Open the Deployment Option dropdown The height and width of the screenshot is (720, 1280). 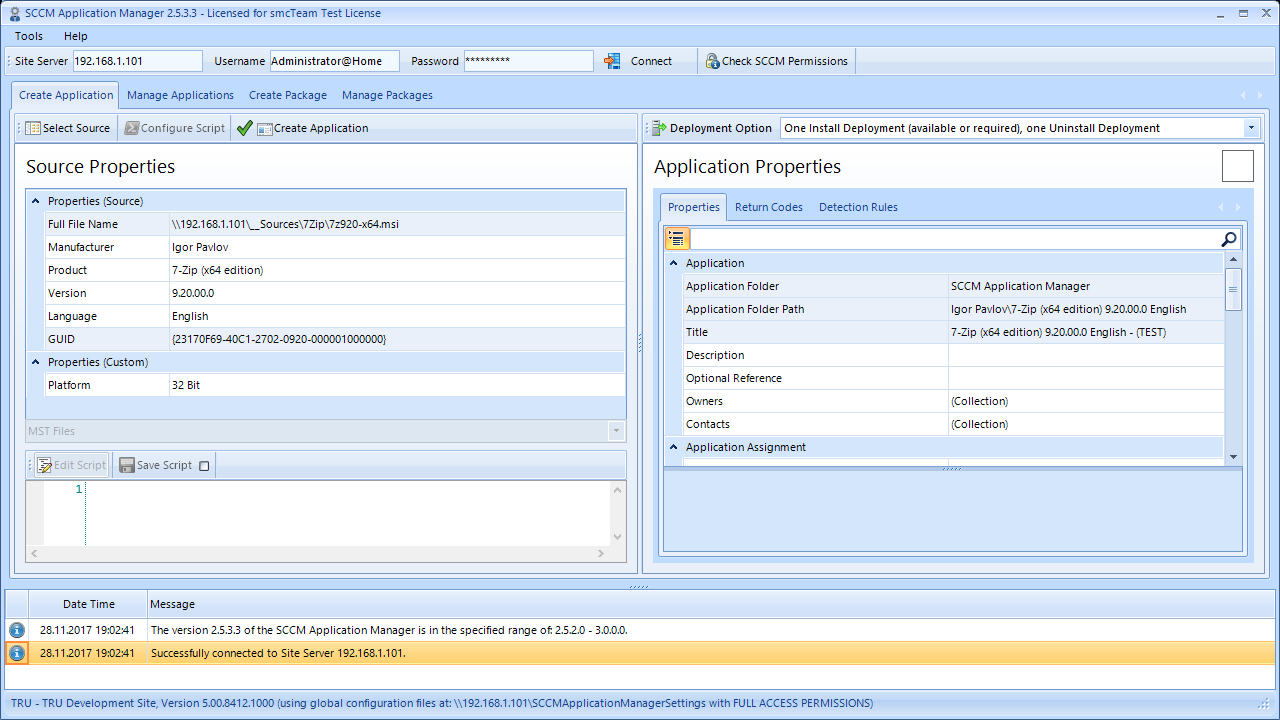[1251, 128]
